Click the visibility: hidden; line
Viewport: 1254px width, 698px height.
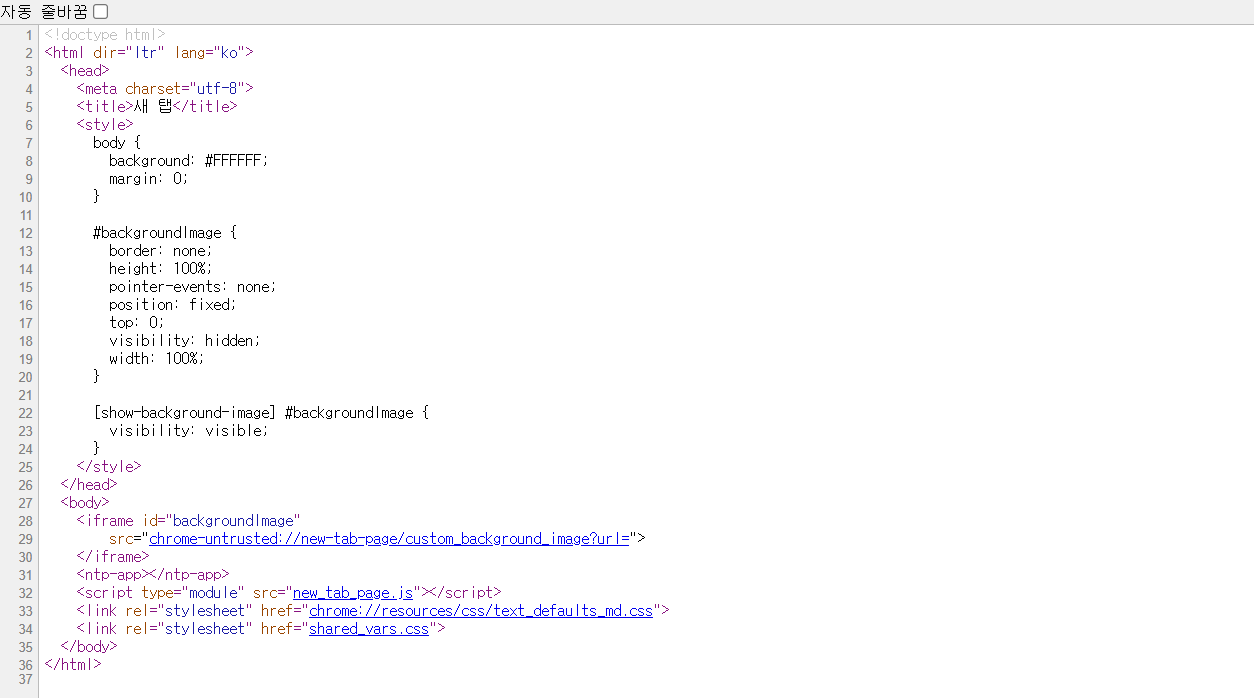pos(185,340)
